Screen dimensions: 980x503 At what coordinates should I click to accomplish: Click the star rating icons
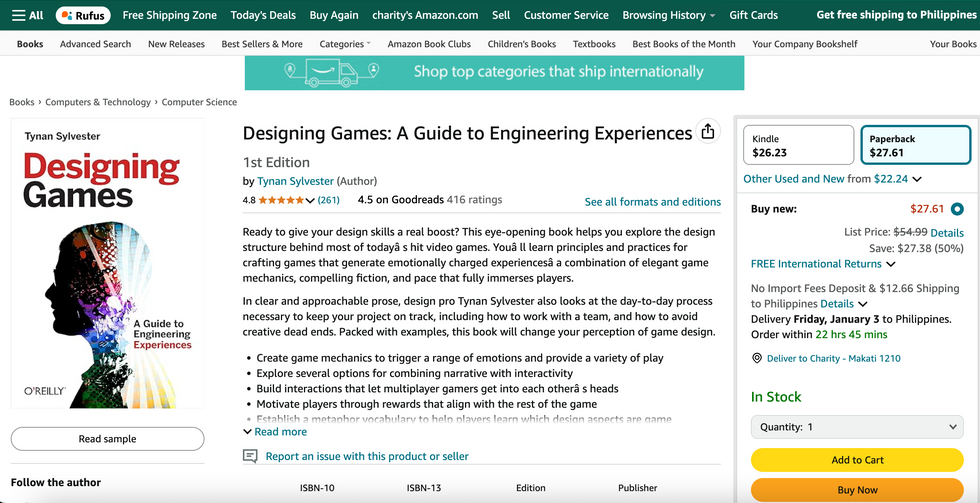click(x=287, y=200)
